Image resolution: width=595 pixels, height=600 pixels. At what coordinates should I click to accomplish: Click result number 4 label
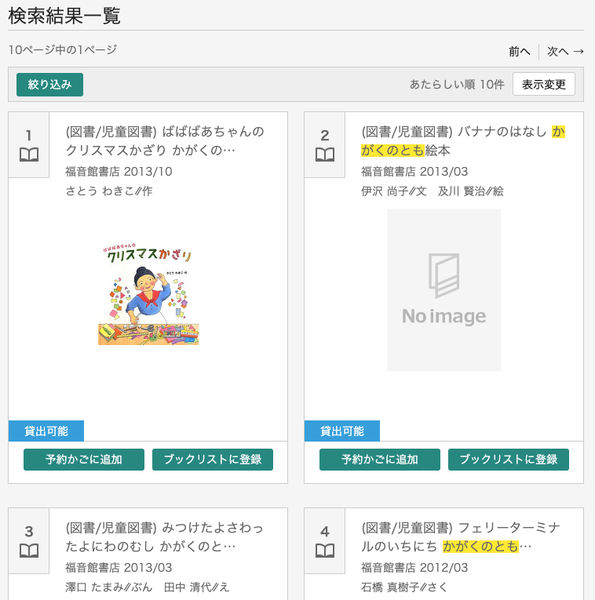click(x=325, y=531)
